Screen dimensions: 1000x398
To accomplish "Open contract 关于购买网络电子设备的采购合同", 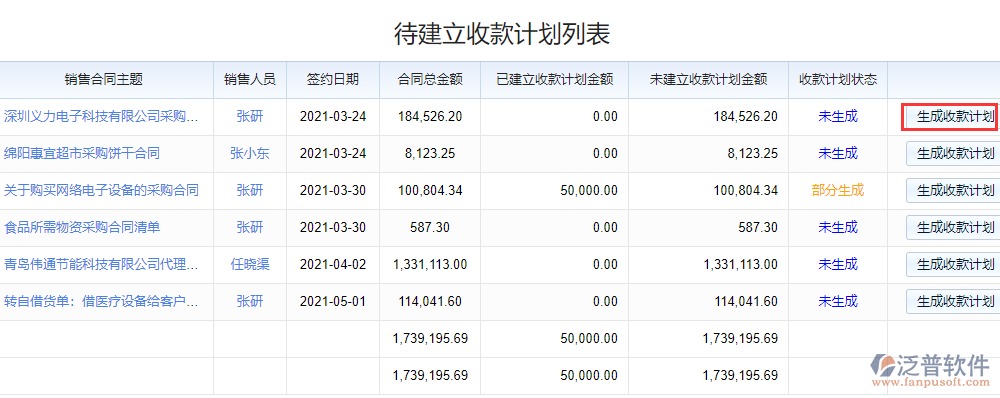I will [101, 191].
